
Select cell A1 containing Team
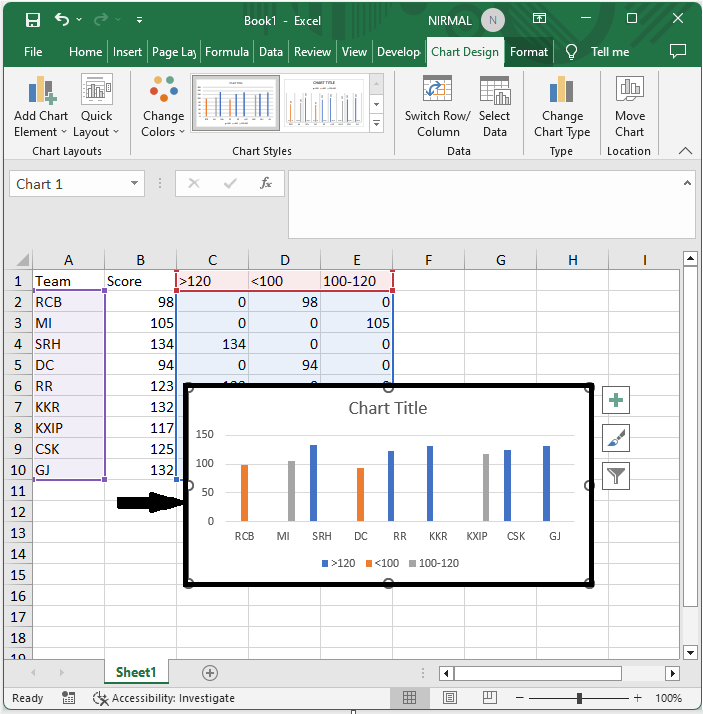[x=68, y=281]
